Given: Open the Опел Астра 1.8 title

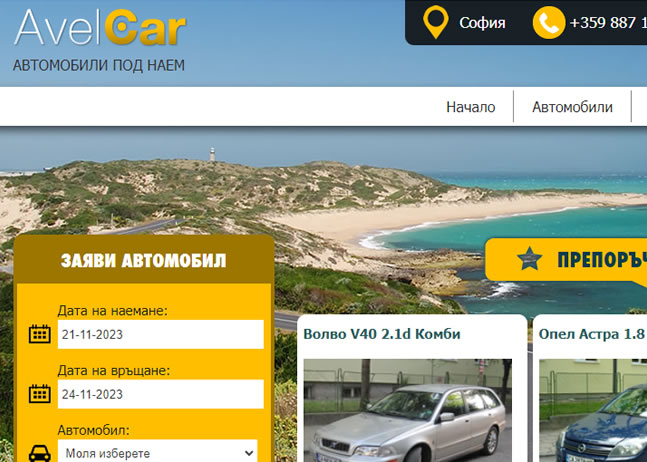Looking at the screenshot, I should [x=592, y=334].
